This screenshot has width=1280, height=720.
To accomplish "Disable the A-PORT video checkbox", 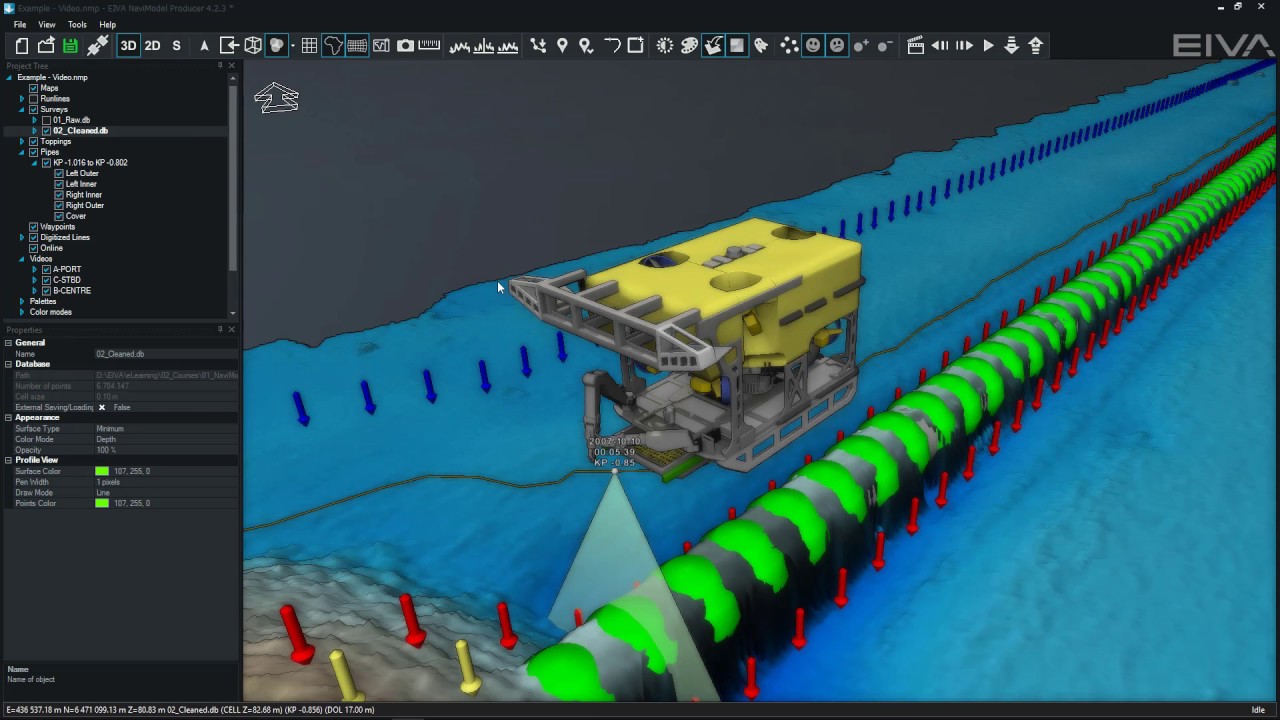I will click(46, 270).
